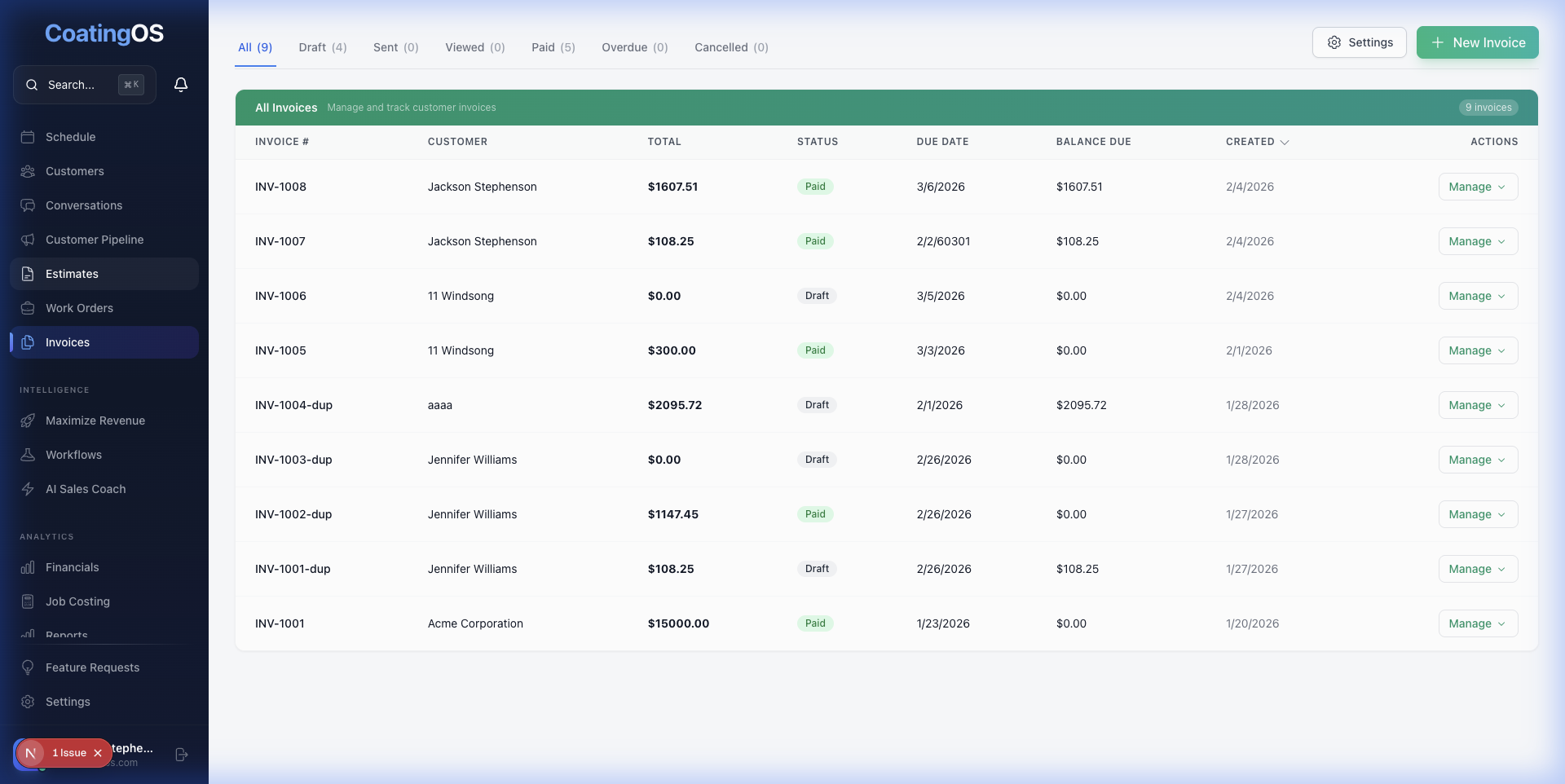
Task: Select the Schedule calendar icon
Action: 28,137
